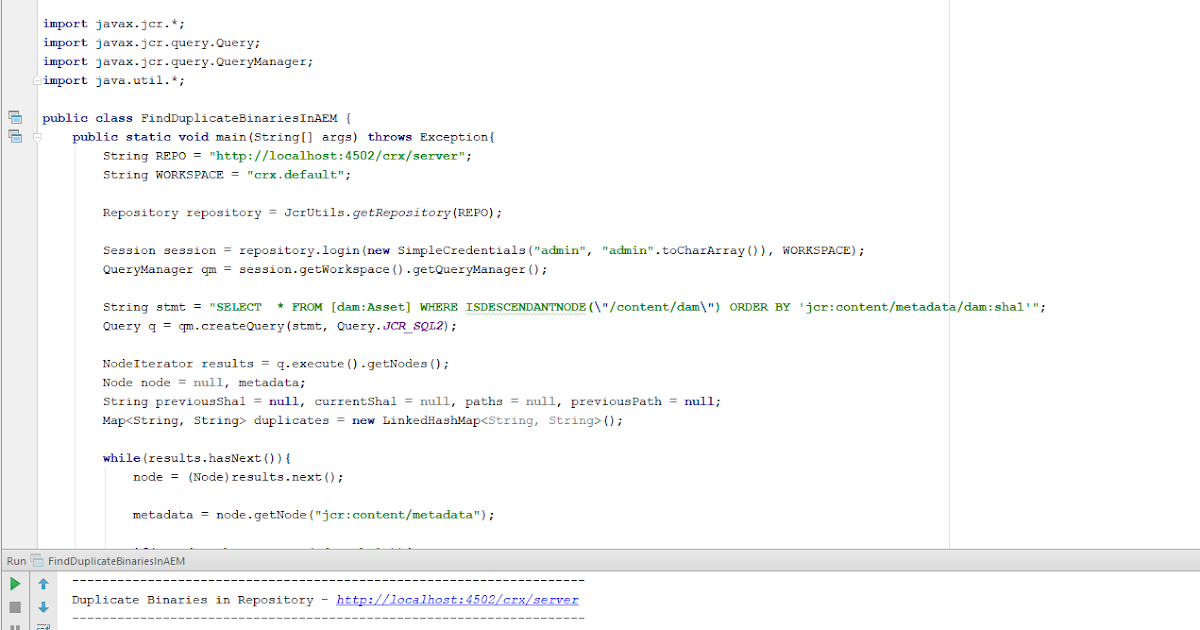Rerun the program with the green arrow

[14, 583]
